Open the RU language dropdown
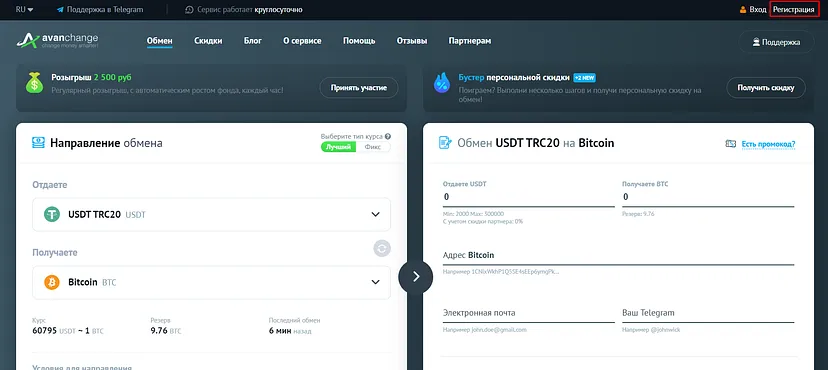The width and height of the screenshot is (828, 370). 25,10
